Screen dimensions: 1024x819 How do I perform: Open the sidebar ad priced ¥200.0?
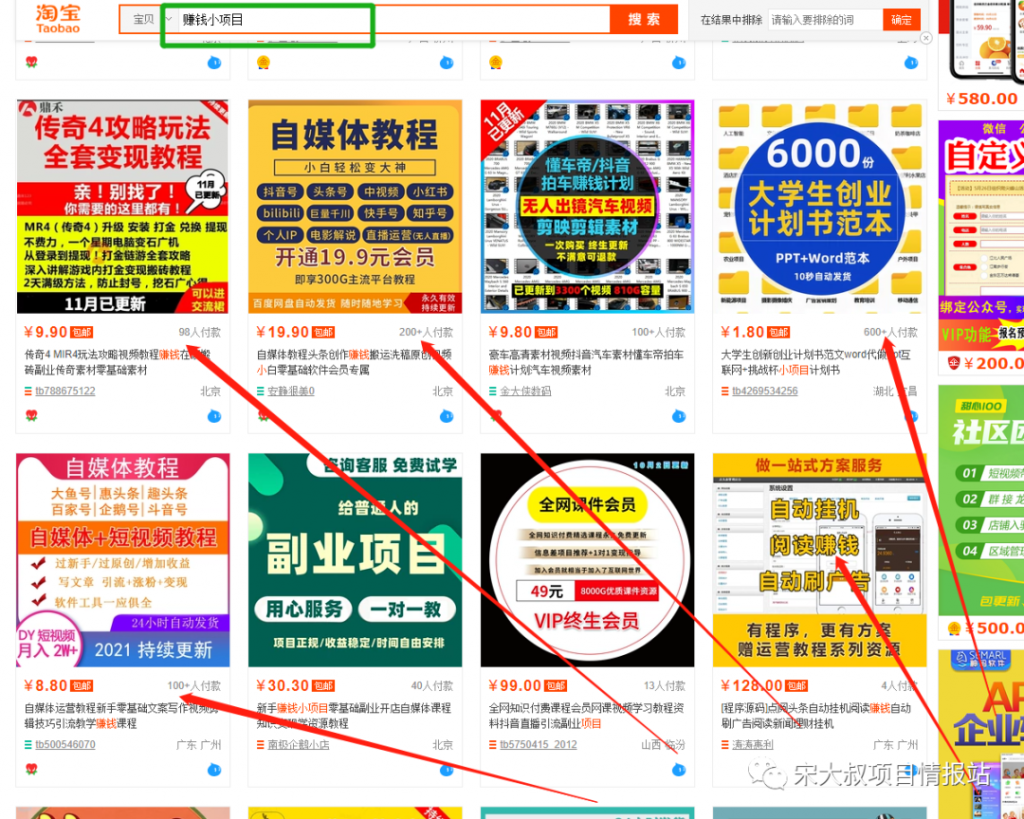click(981, 248)
